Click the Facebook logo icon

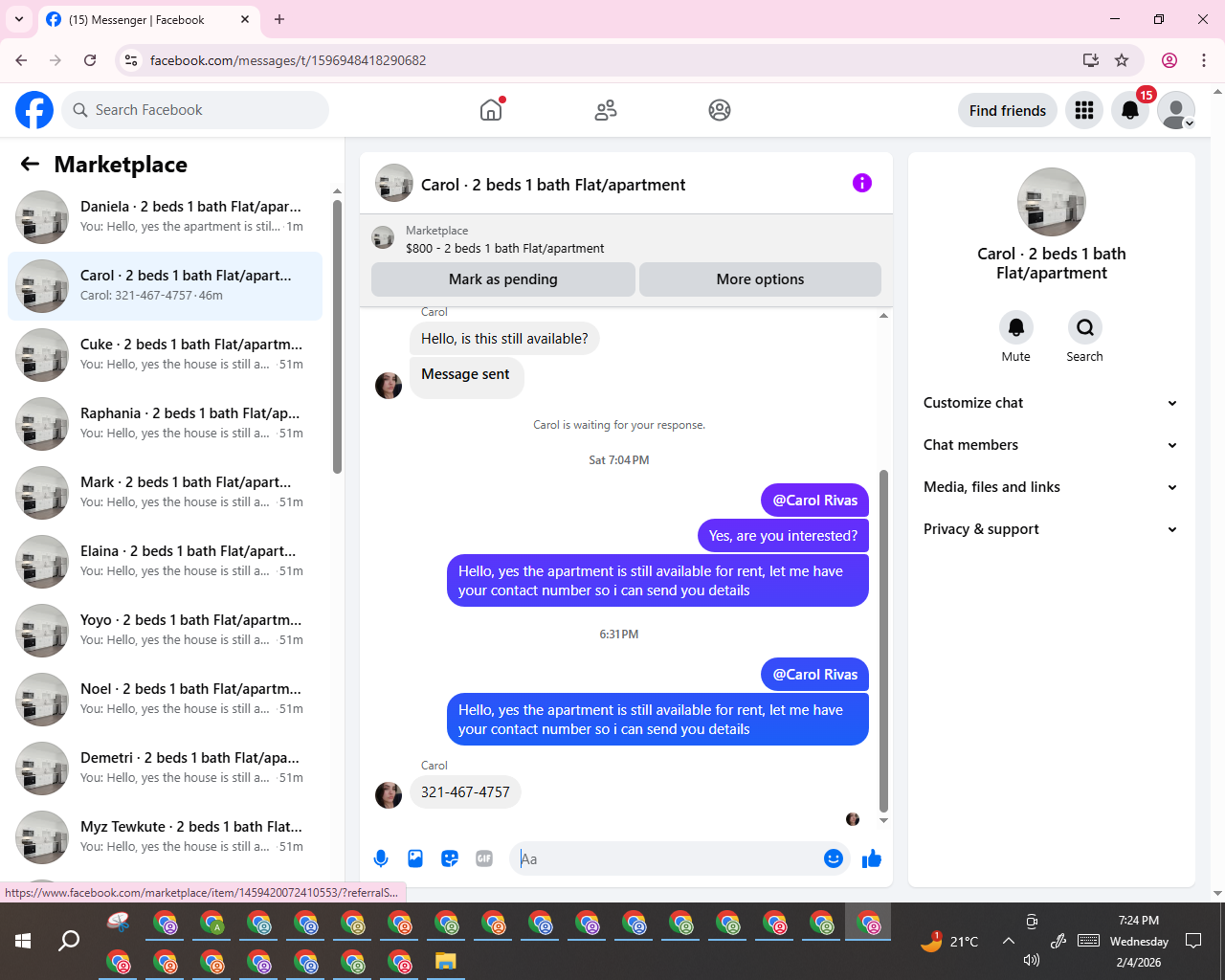coord(34,110)
